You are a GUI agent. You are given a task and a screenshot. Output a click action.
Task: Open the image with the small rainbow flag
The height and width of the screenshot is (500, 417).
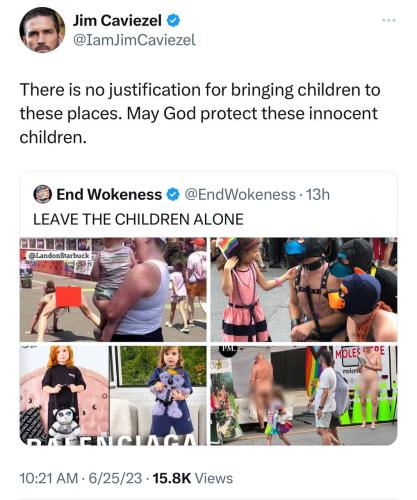click(304, 290)
